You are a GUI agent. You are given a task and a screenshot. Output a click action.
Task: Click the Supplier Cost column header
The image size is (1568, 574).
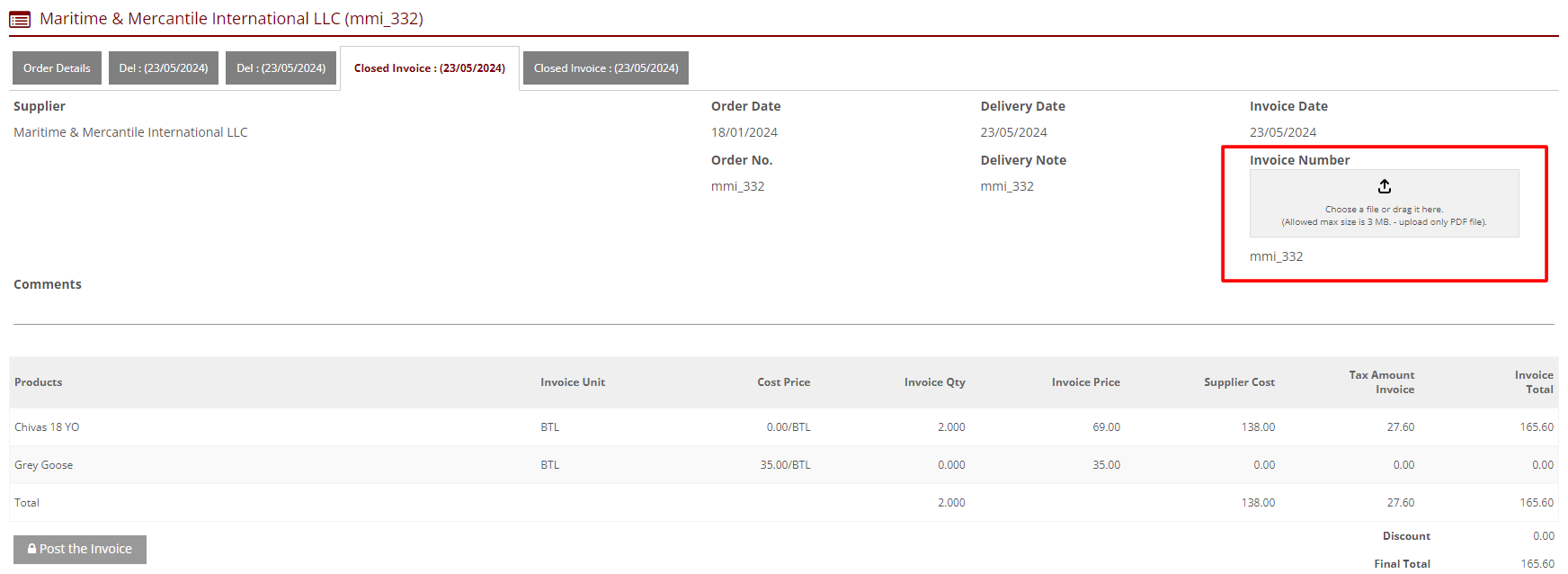click(1238, 382)
